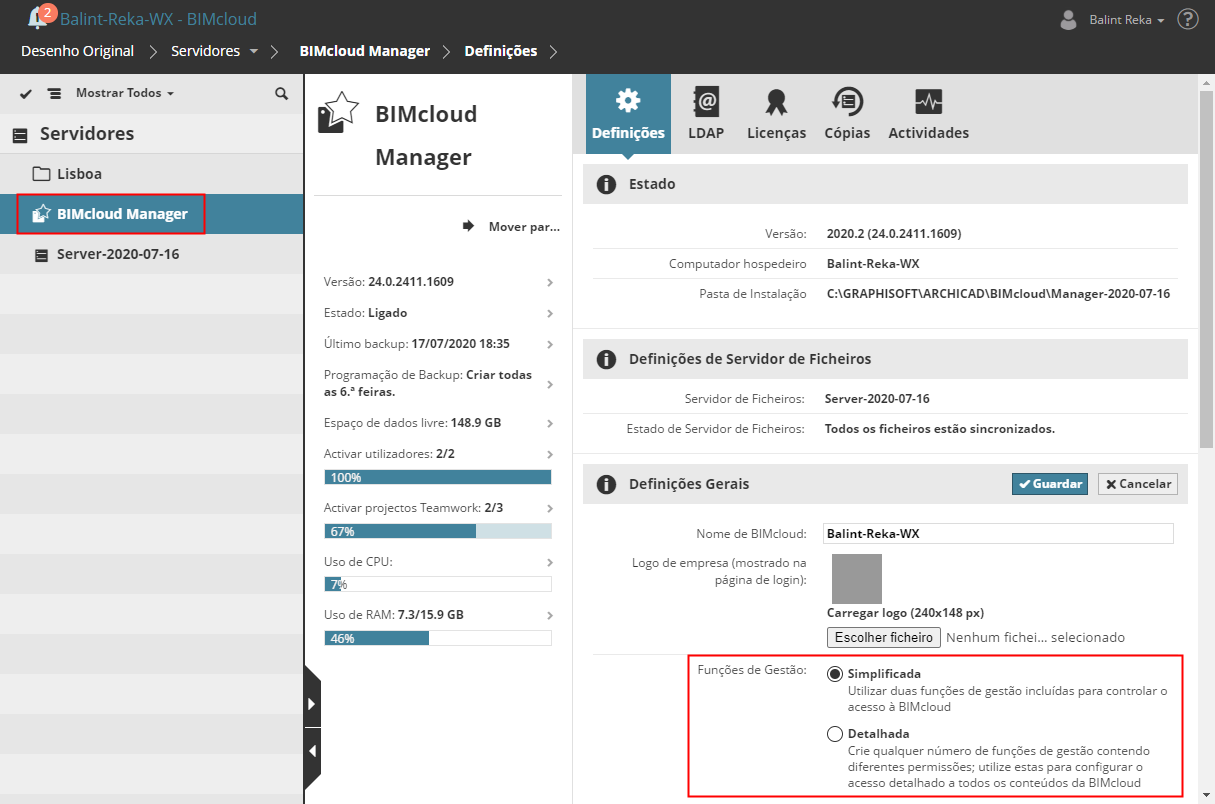Expand Uso de RAM row
This screenshot has width=1215, height=804.
[550, 615]
